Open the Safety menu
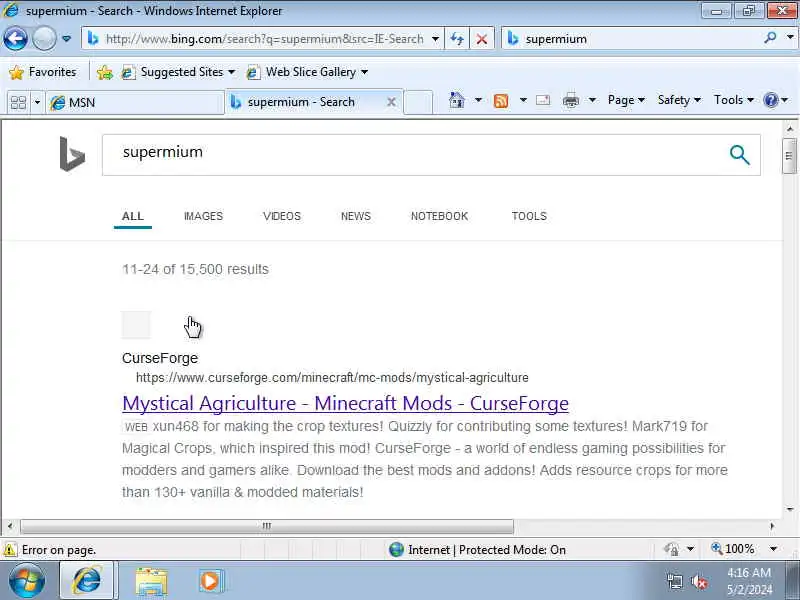 coord(679,100)
